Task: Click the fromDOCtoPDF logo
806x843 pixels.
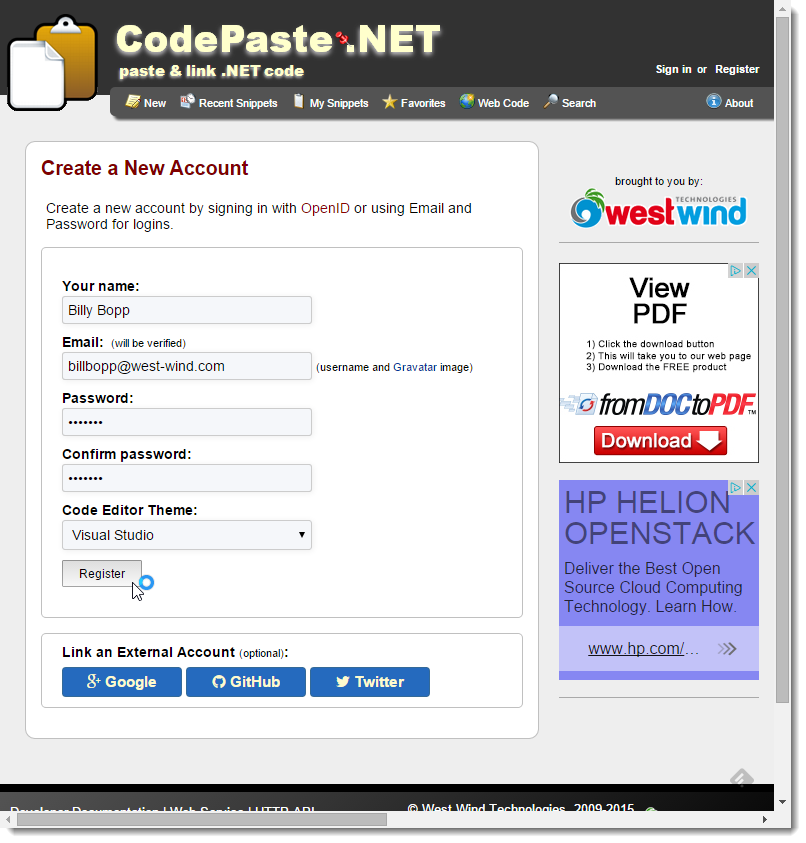Action: 659,404
